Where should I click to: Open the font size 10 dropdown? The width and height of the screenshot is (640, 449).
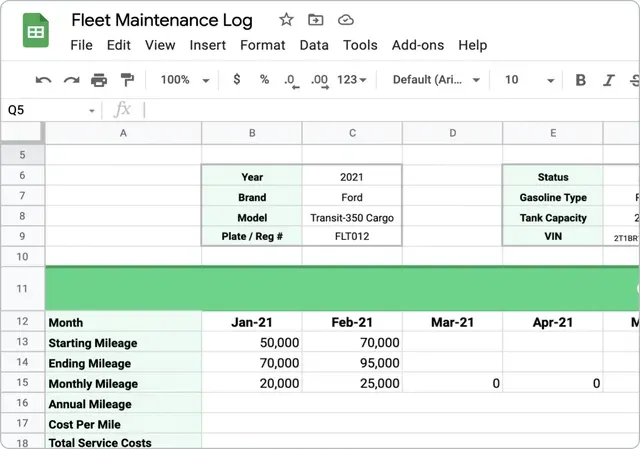pos(529,80)
